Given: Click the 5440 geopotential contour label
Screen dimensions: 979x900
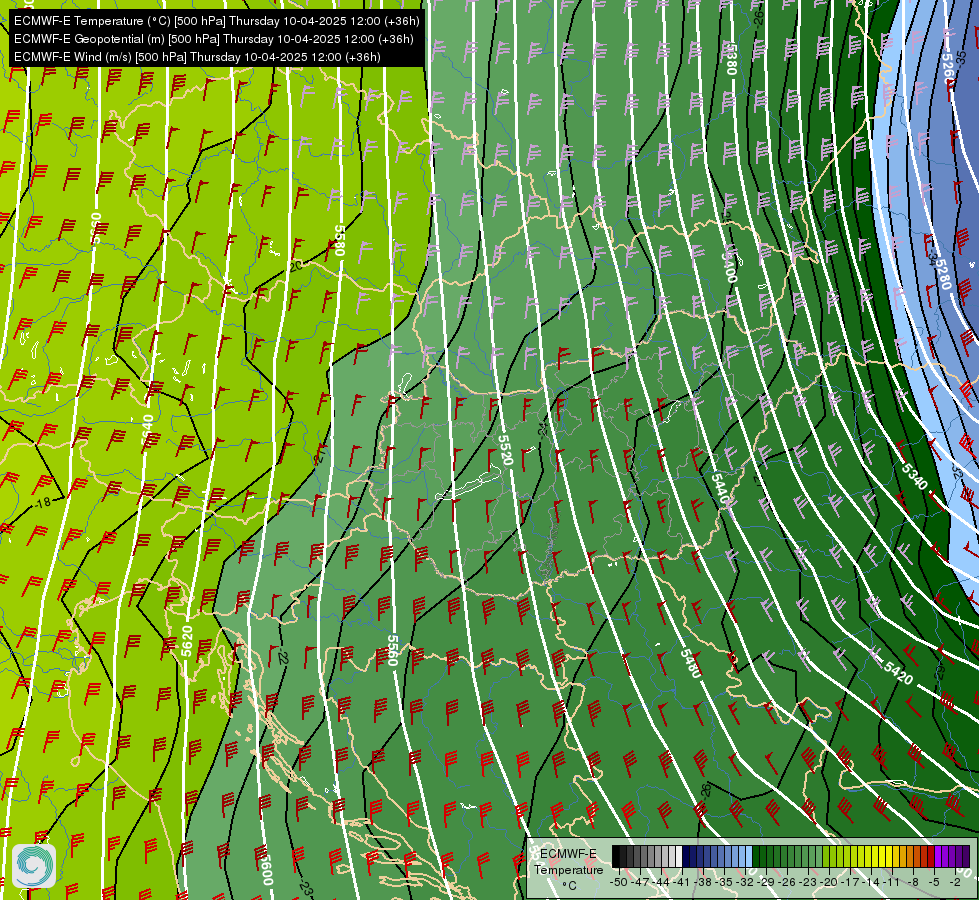Looking at the screenshot, I should point(720,489).
